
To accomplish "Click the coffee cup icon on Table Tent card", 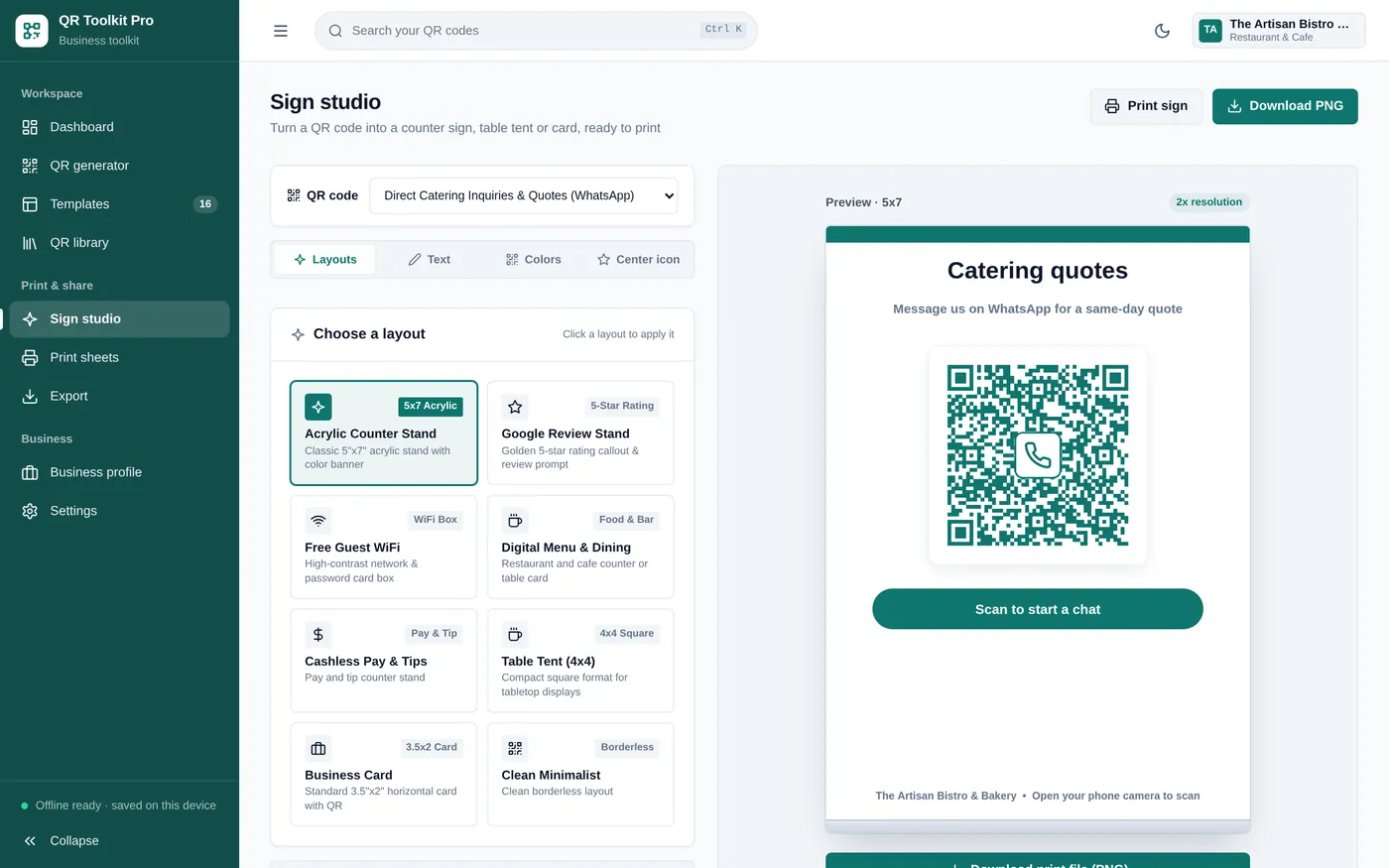I will pyautogui.click(x=515, y=635).
